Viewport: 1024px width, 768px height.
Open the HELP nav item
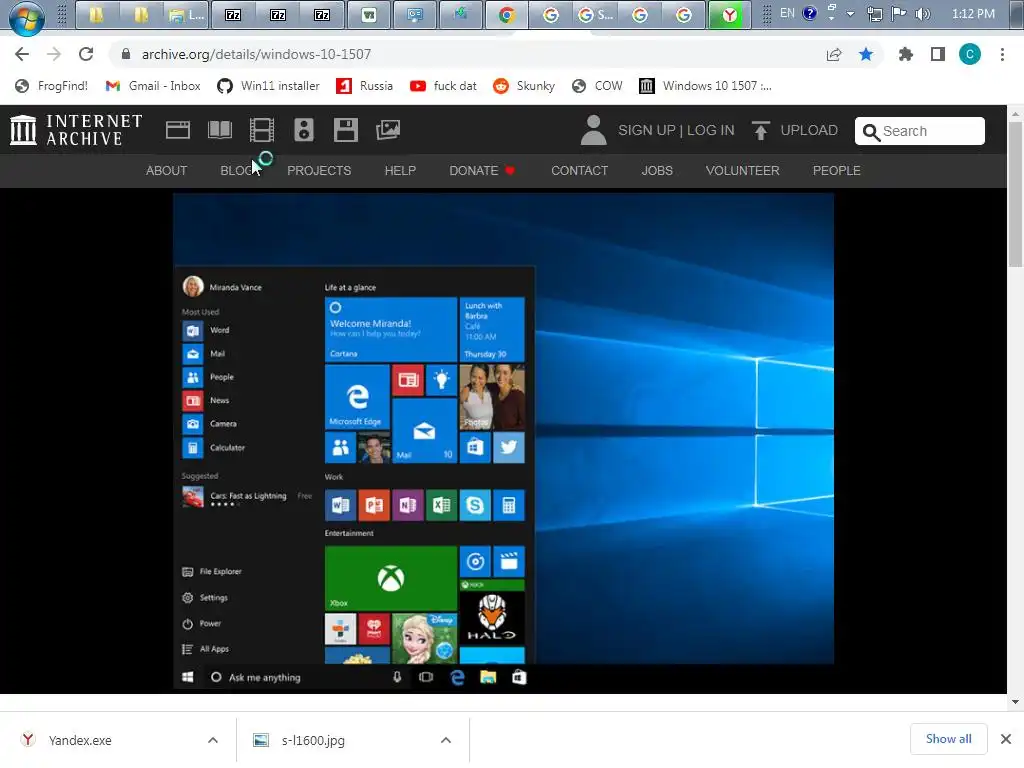tap(400, 170)
